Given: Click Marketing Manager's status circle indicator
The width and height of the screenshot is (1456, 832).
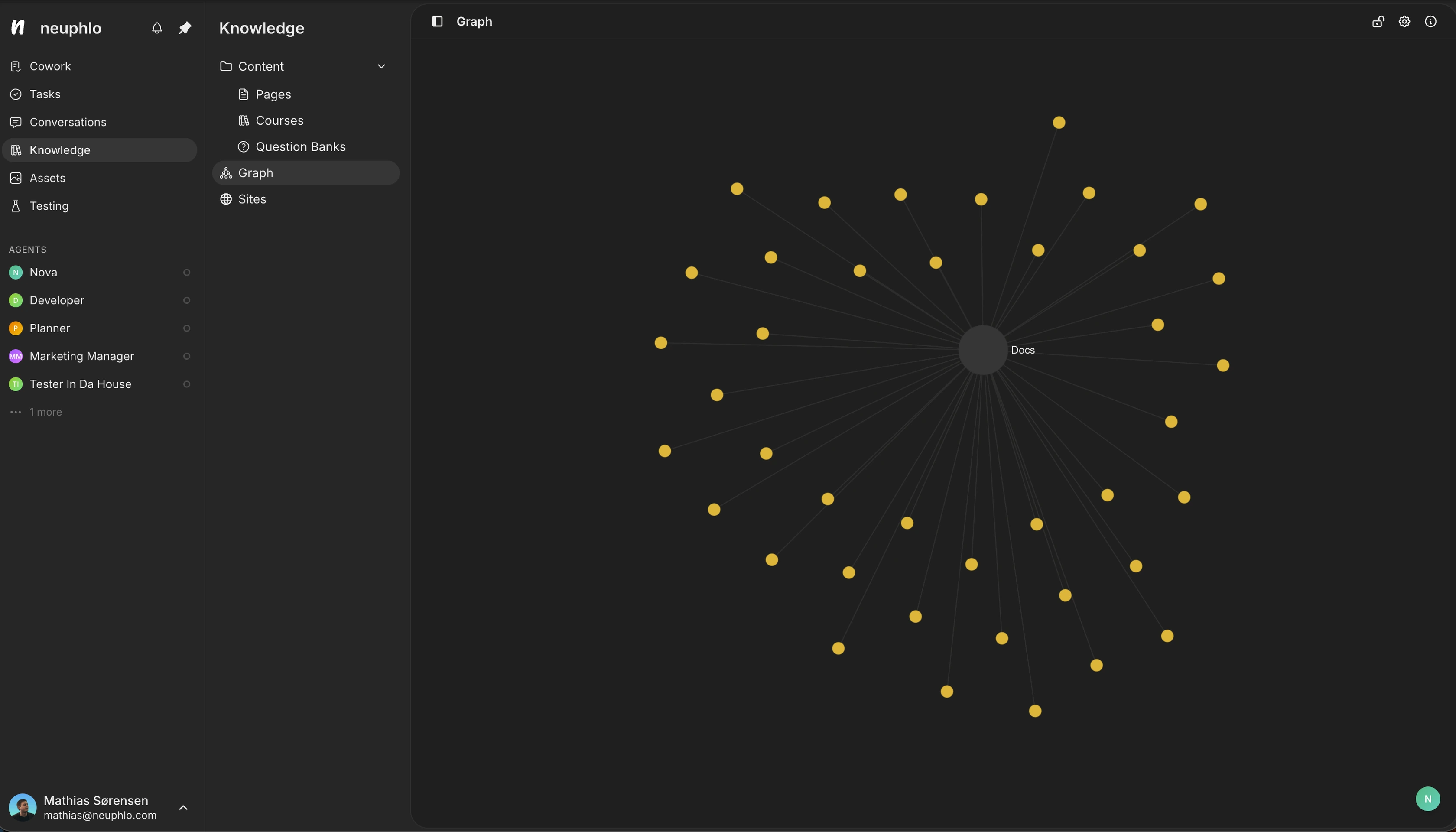Looking at the screenshot, I should pos(186,357).
